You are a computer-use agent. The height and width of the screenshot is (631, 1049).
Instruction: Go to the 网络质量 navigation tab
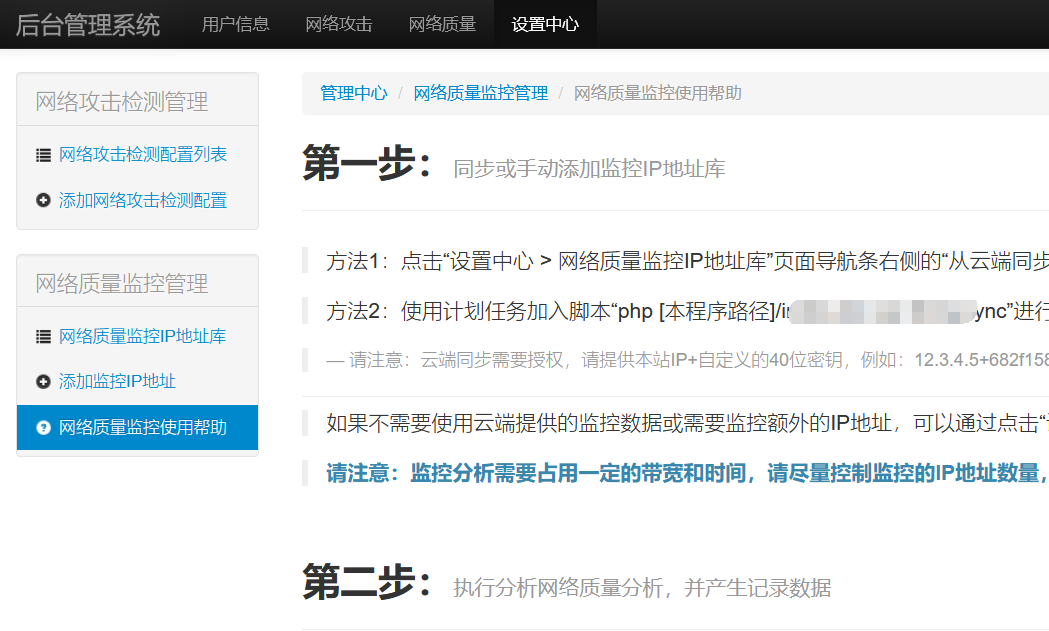coord(442,24)
